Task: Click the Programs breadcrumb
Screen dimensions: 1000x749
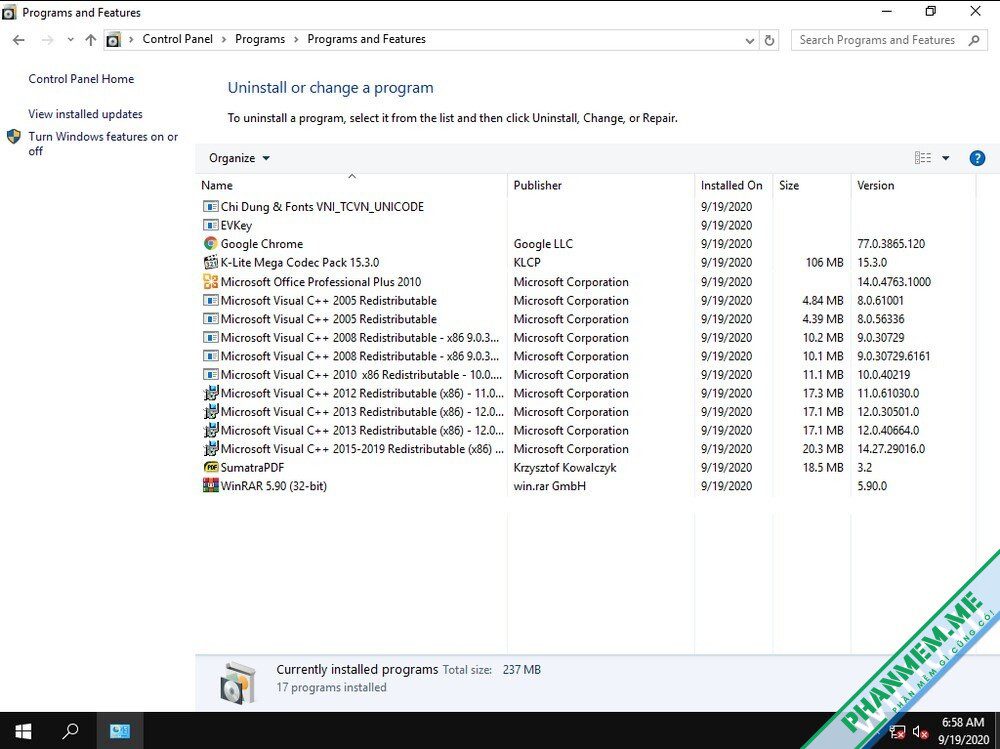Action: click(x=260, y=39)
